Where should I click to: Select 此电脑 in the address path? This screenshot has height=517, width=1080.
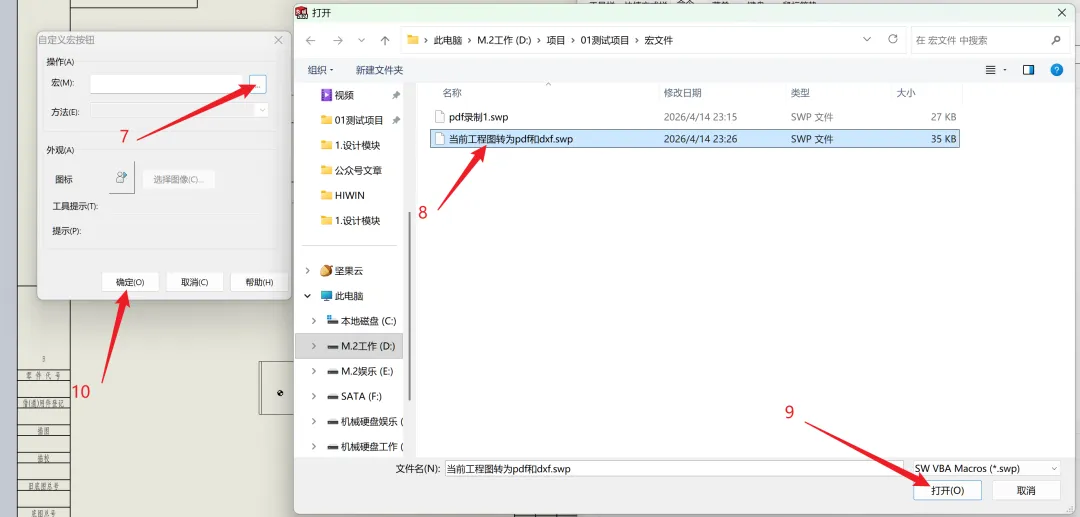coord(448,41)
